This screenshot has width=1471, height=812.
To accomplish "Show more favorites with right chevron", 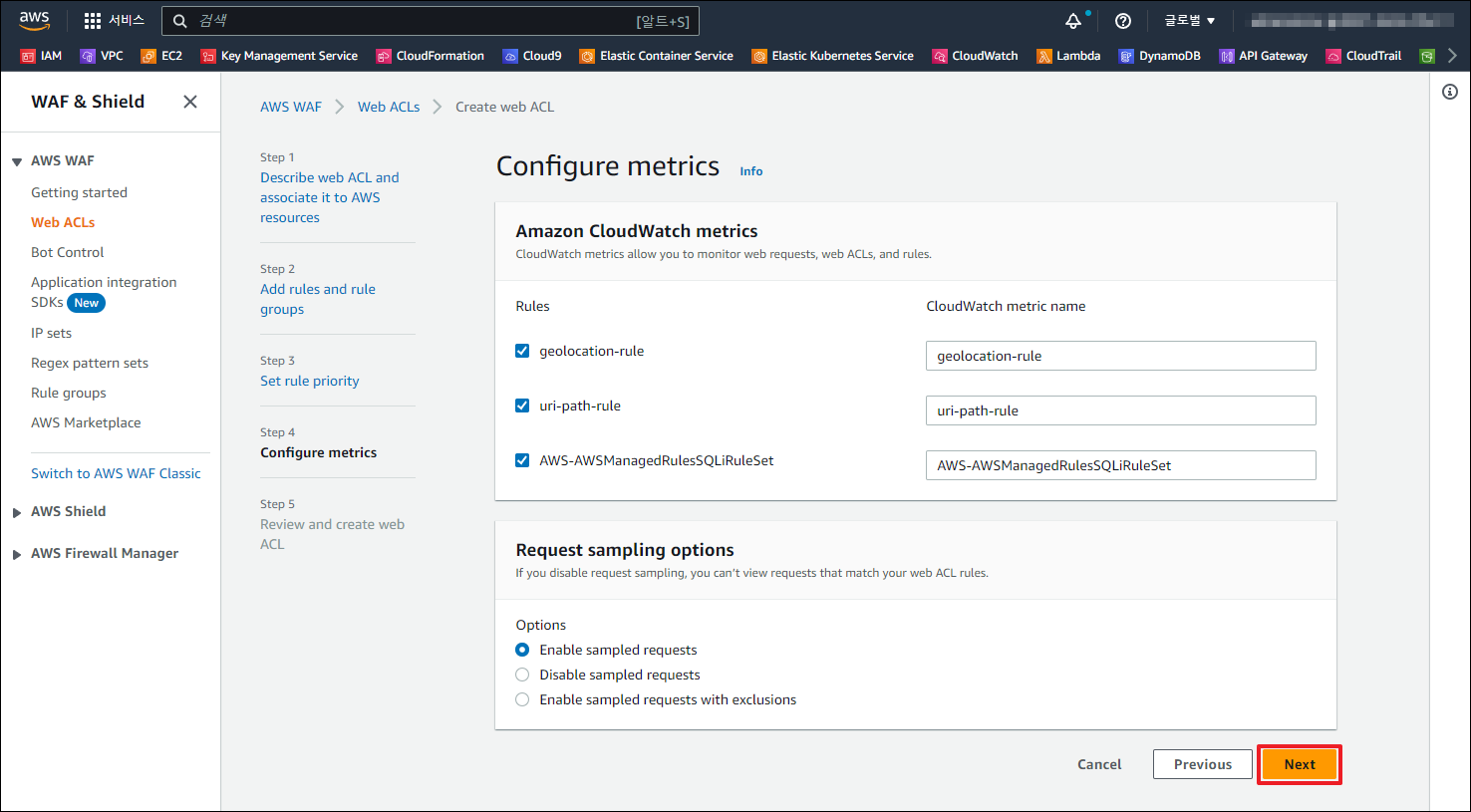I will (1452, 56).
